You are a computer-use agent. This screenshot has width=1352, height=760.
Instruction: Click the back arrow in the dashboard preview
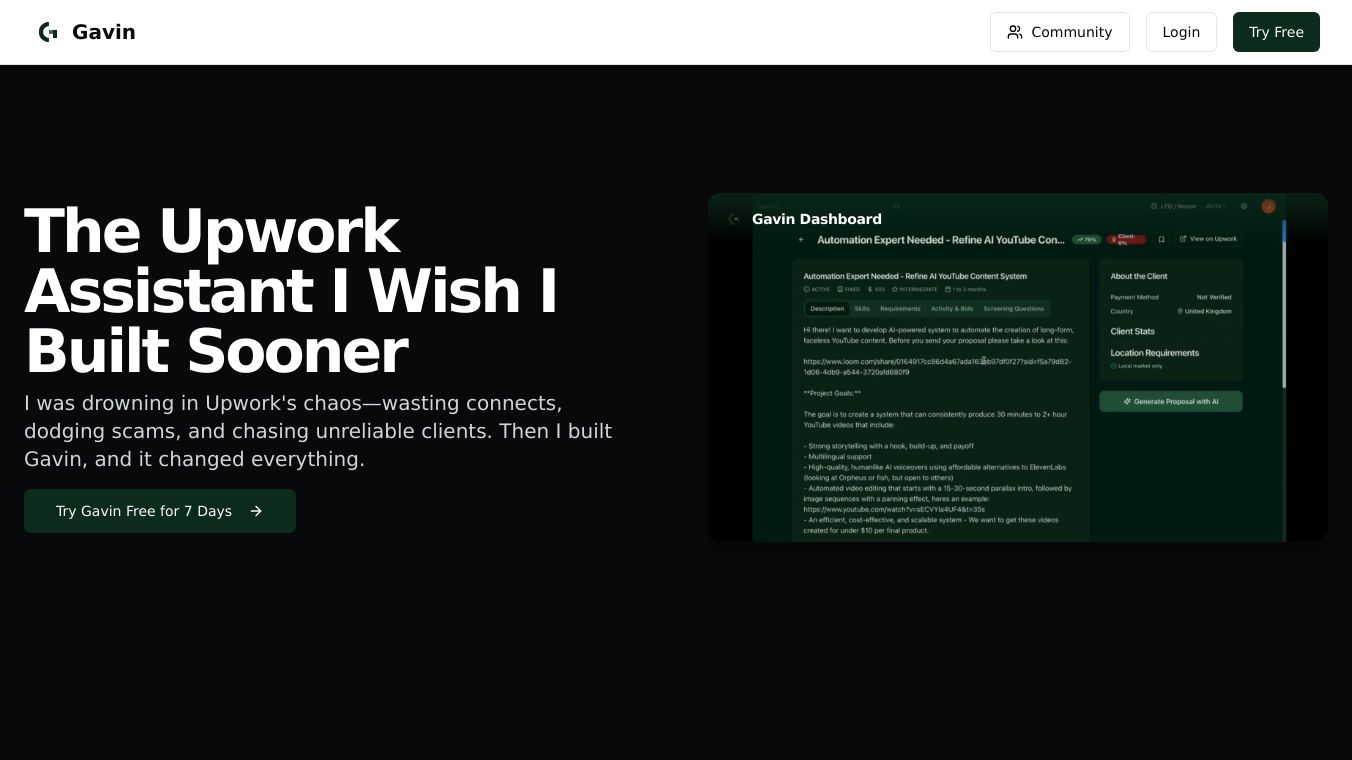[x=801, y=240]
